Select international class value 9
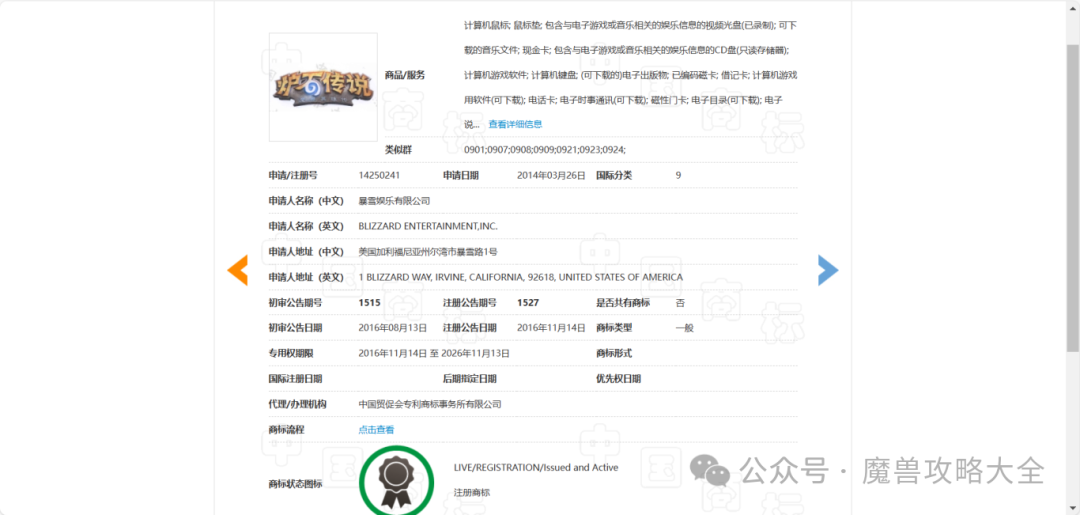1080x515 pixels. [678, 176]
